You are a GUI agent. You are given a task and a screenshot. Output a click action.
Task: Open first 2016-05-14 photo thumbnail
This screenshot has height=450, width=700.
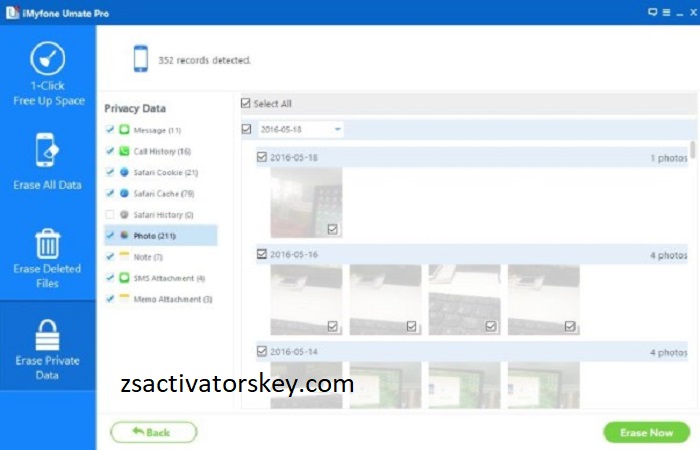(306, 385)
